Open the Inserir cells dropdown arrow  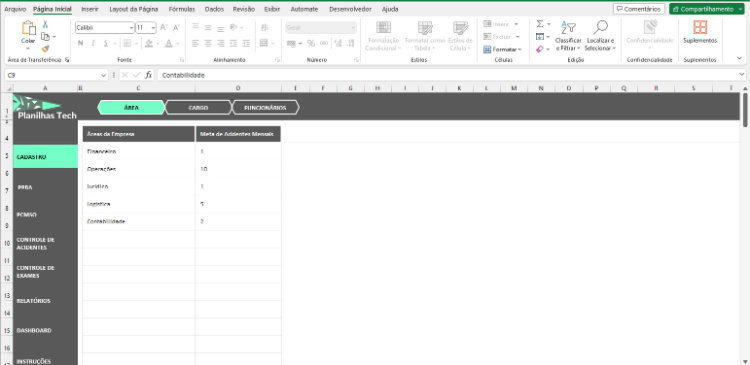[517, 24]
